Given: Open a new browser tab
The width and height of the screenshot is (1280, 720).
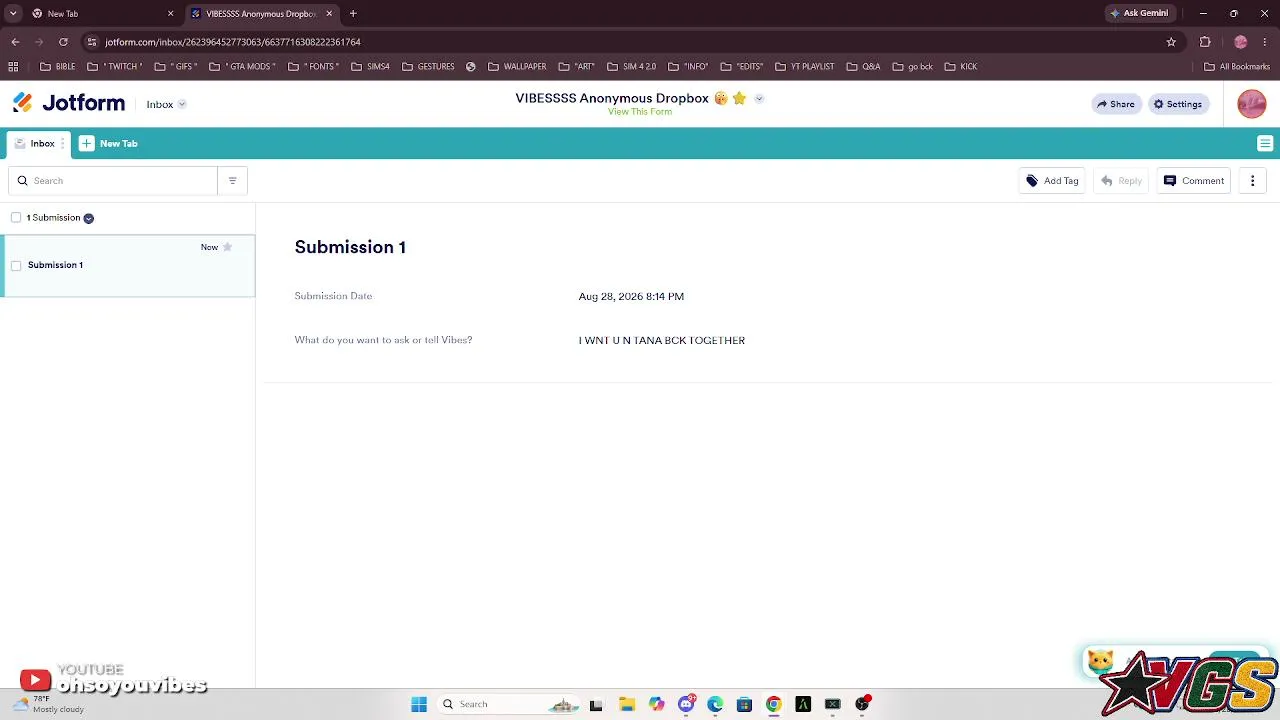Looking at the screenshot, I should pos(353,14).
